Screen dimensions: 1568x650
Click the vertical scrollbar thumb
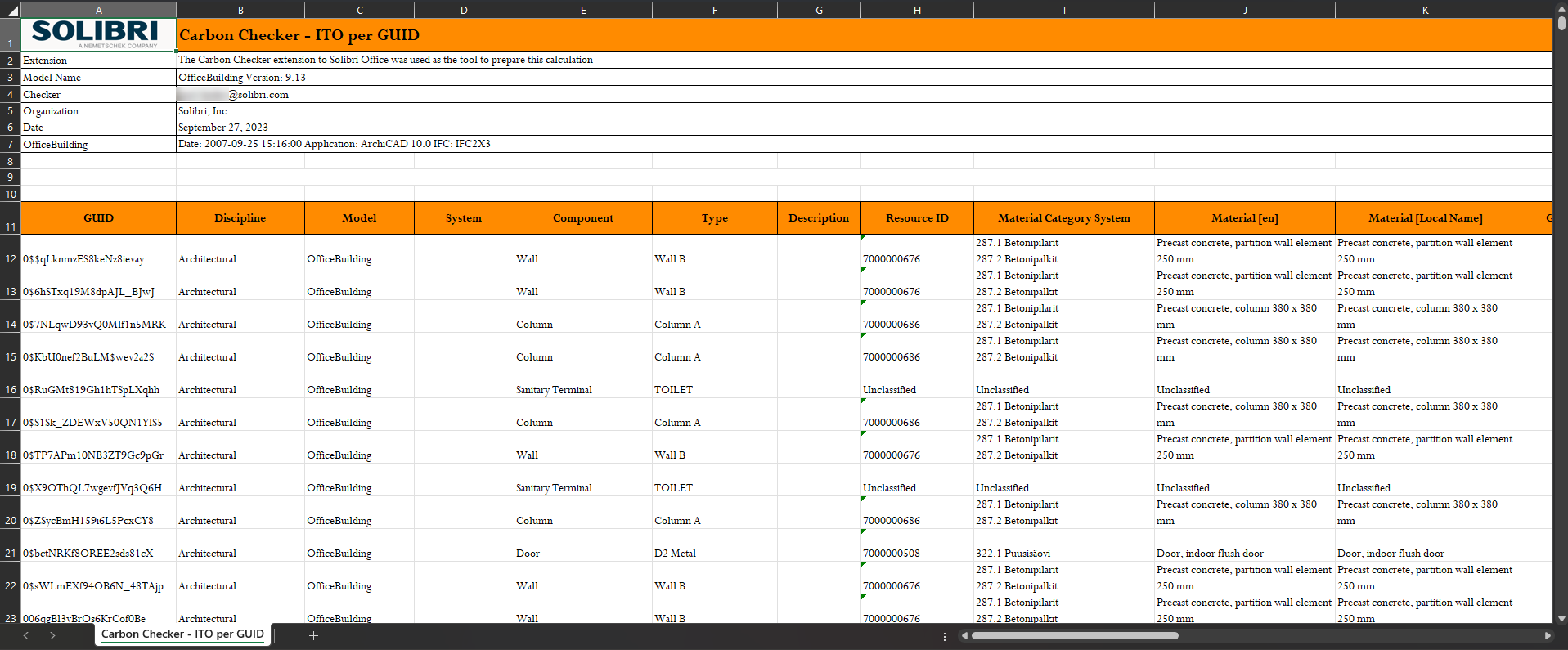pos(1561,24)
